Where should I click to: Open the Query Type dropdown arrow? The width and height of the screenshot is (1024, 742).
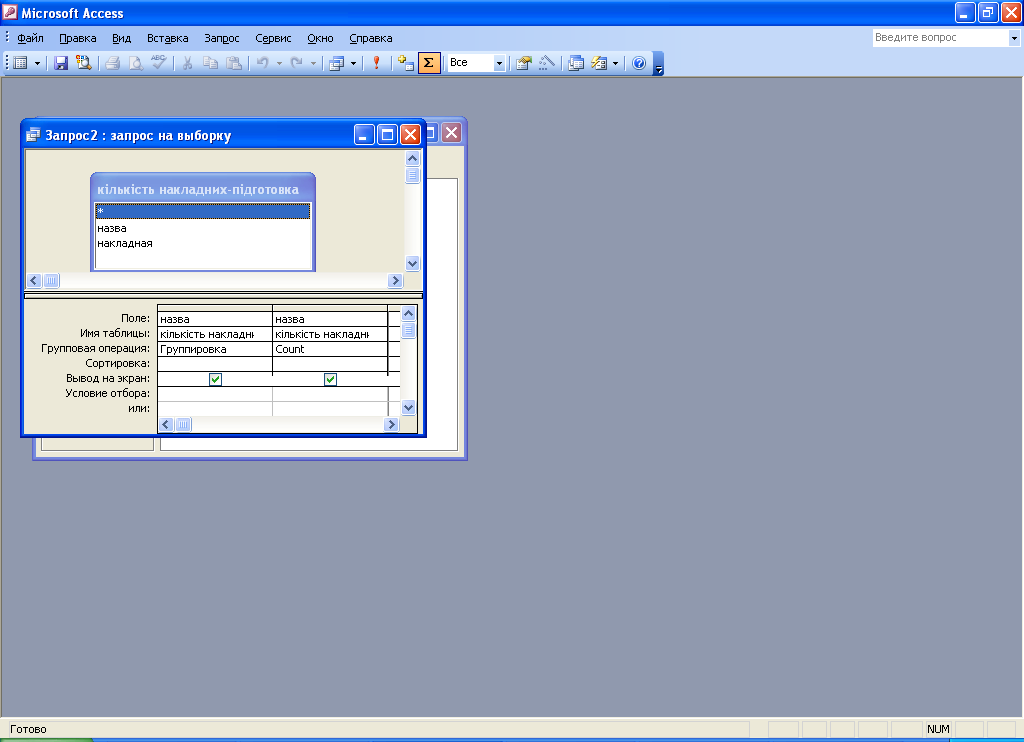(x=353, y=63)
